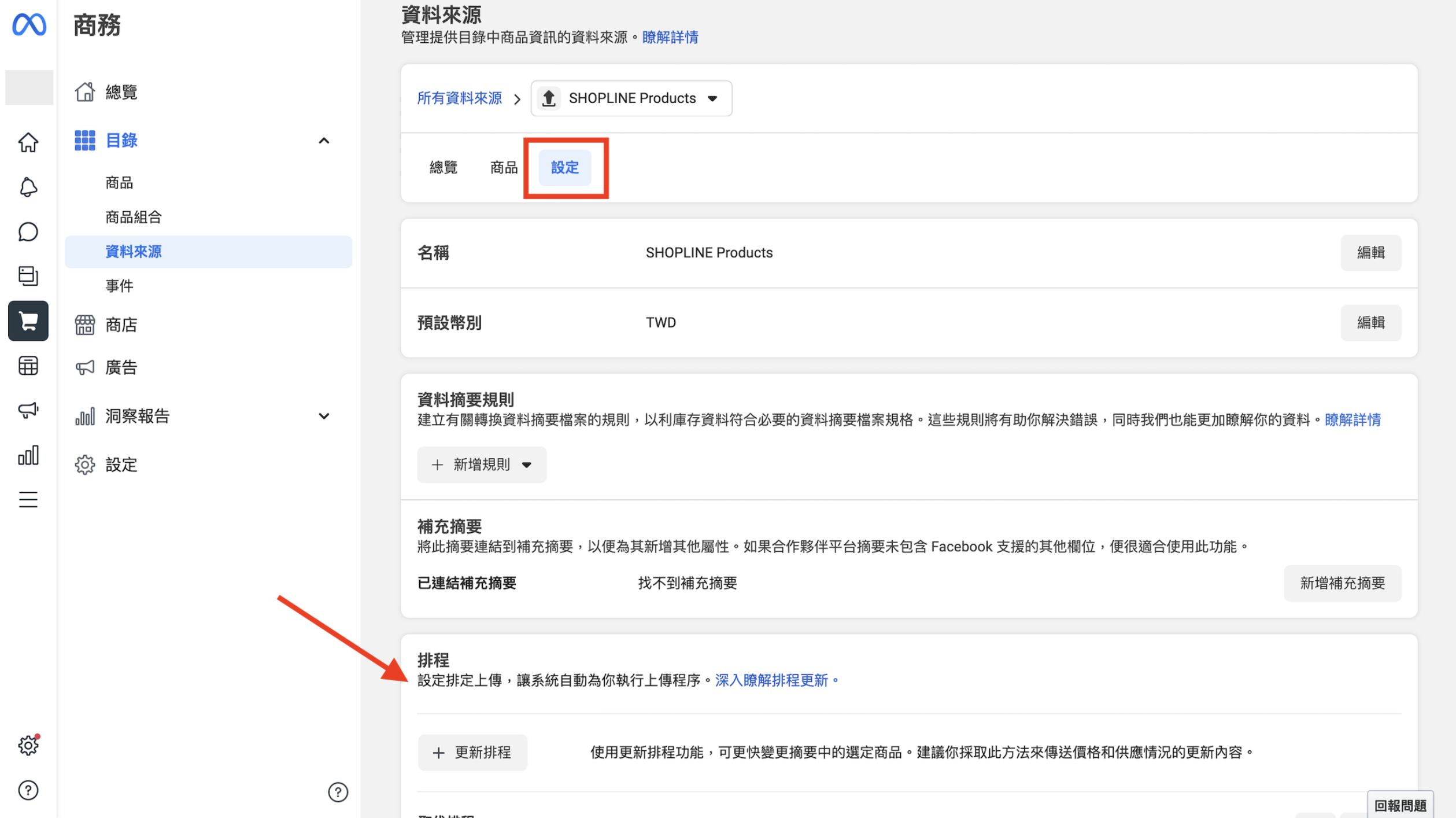Switch to the 總覽 tab
1456x818 pixels.
(x=443, y=168)
